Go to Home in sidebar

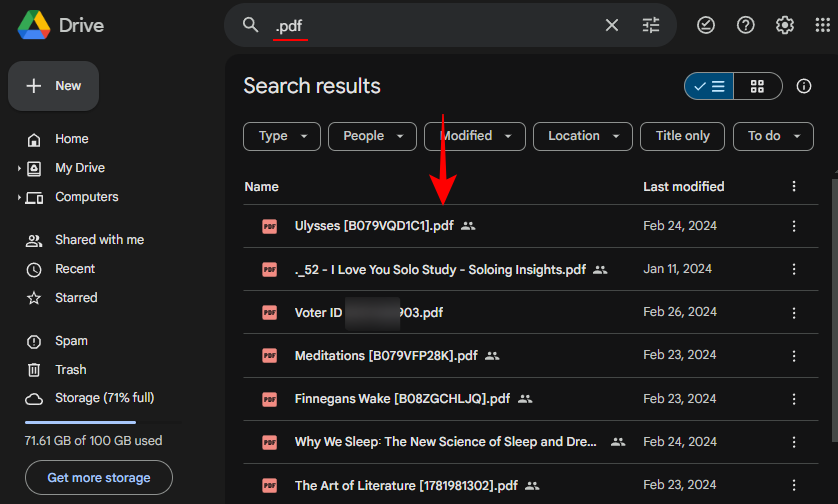click(72, 139)
